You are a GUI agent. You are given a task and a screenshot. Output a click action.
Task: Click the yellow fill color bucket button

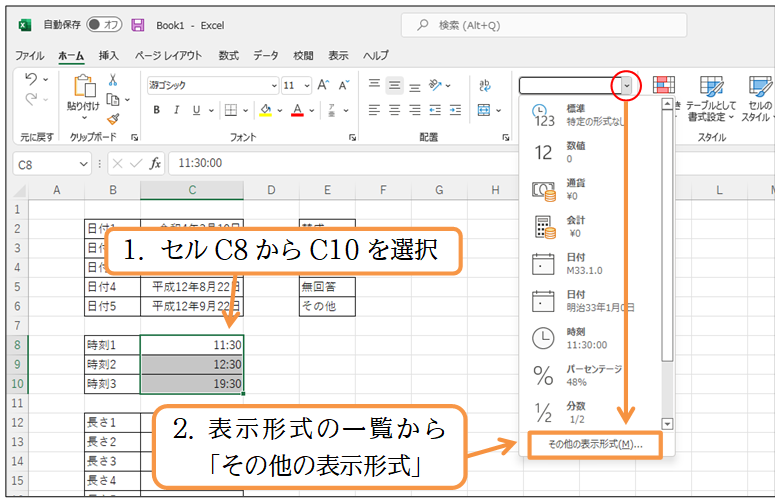pos(265,110)
